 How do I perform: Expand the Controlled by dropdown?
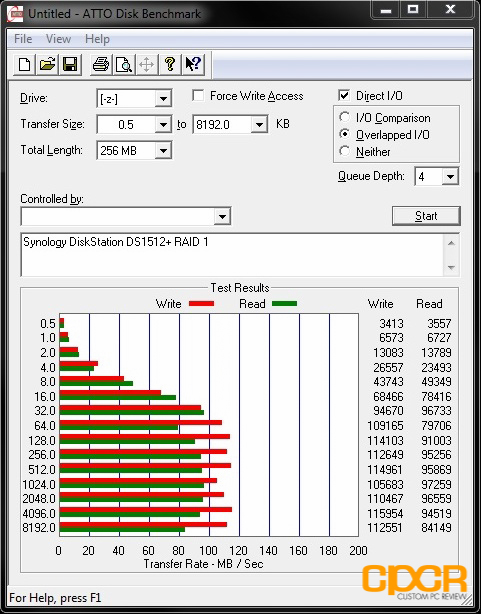(x=222, y=216)
